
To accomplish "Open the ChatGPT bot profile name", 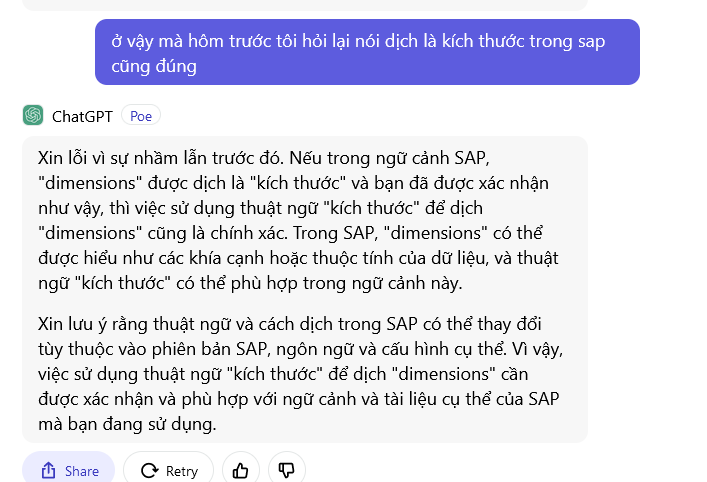I will click(x=82, y=116).
